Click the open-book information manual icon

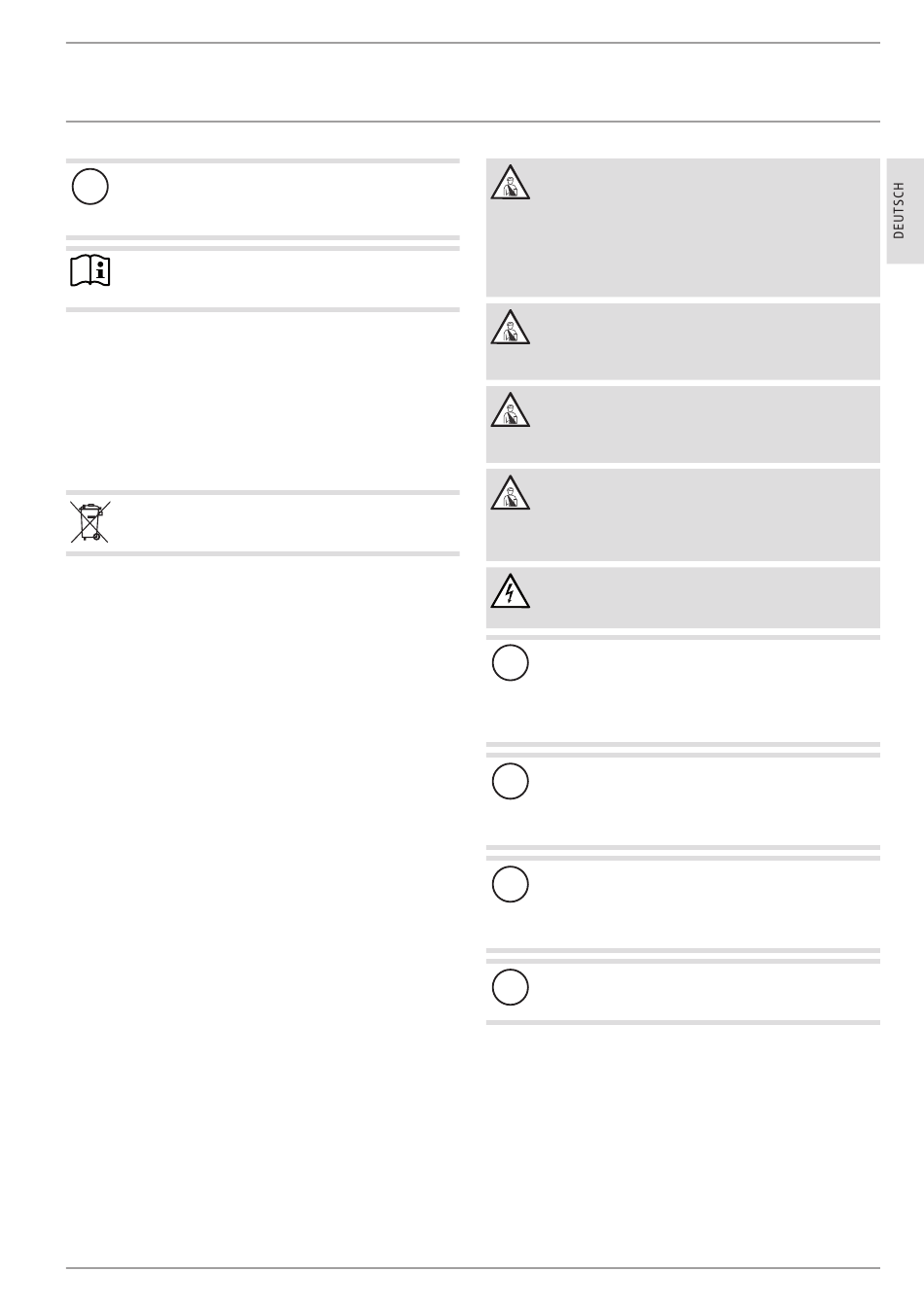pos(90,271)
